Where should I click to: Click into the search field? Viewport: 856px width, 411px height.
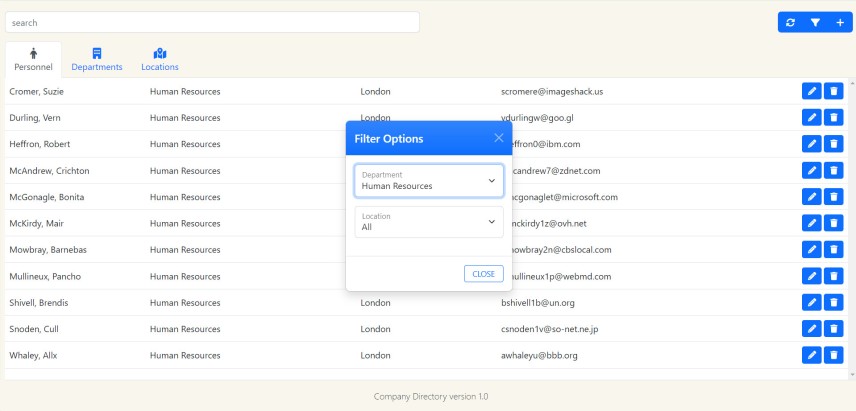212,22
